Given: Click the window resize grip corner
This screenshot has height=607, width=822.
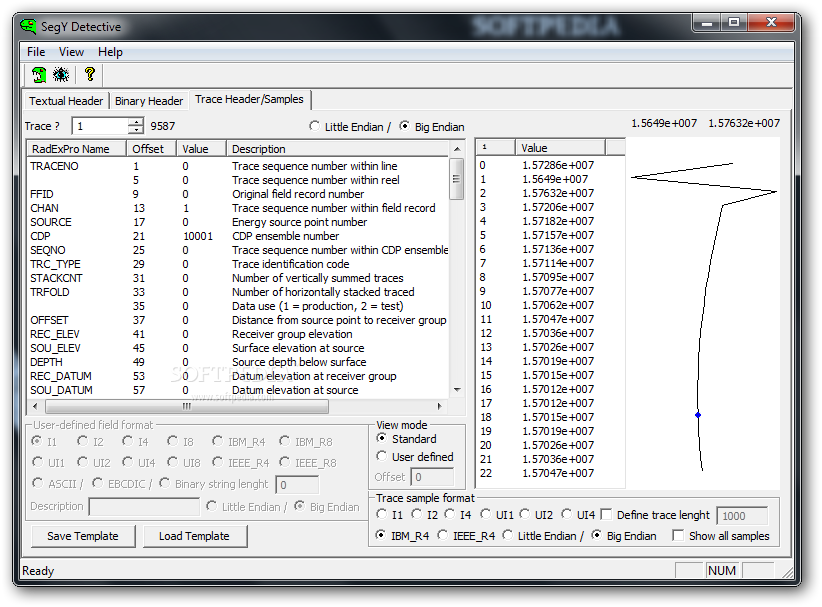Looking at the screenshot, I should tap(788, 572).
